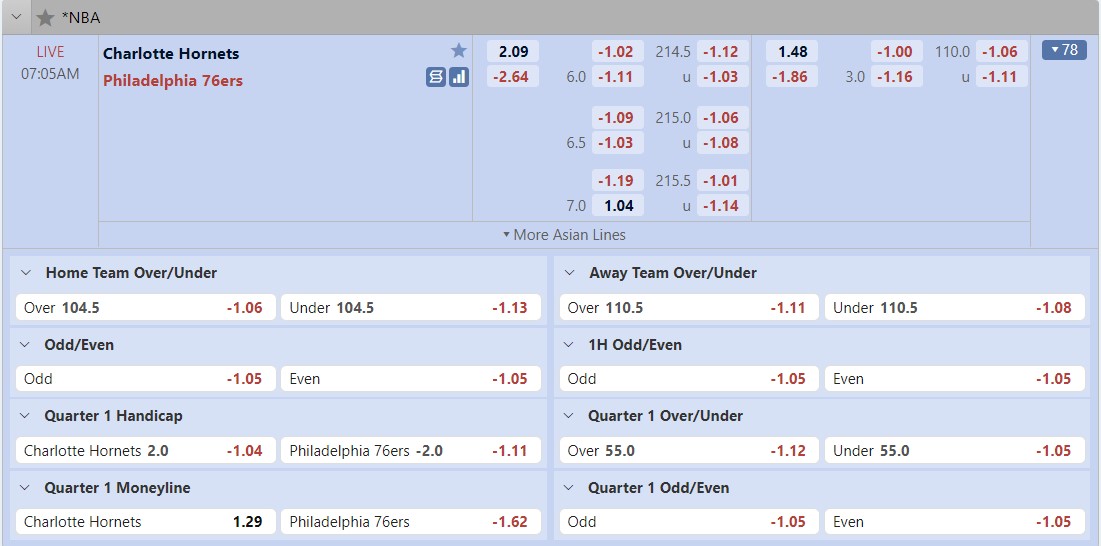1101x546 pixels.
Task: Collapse Quarter 1 Over/Under chevron
Action: coord(569,416)
